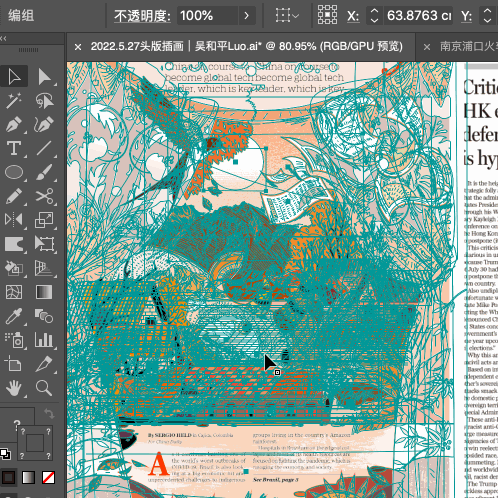The image size is (498, 498).
Task: Select the Pen tool
Action: point(14,125)
